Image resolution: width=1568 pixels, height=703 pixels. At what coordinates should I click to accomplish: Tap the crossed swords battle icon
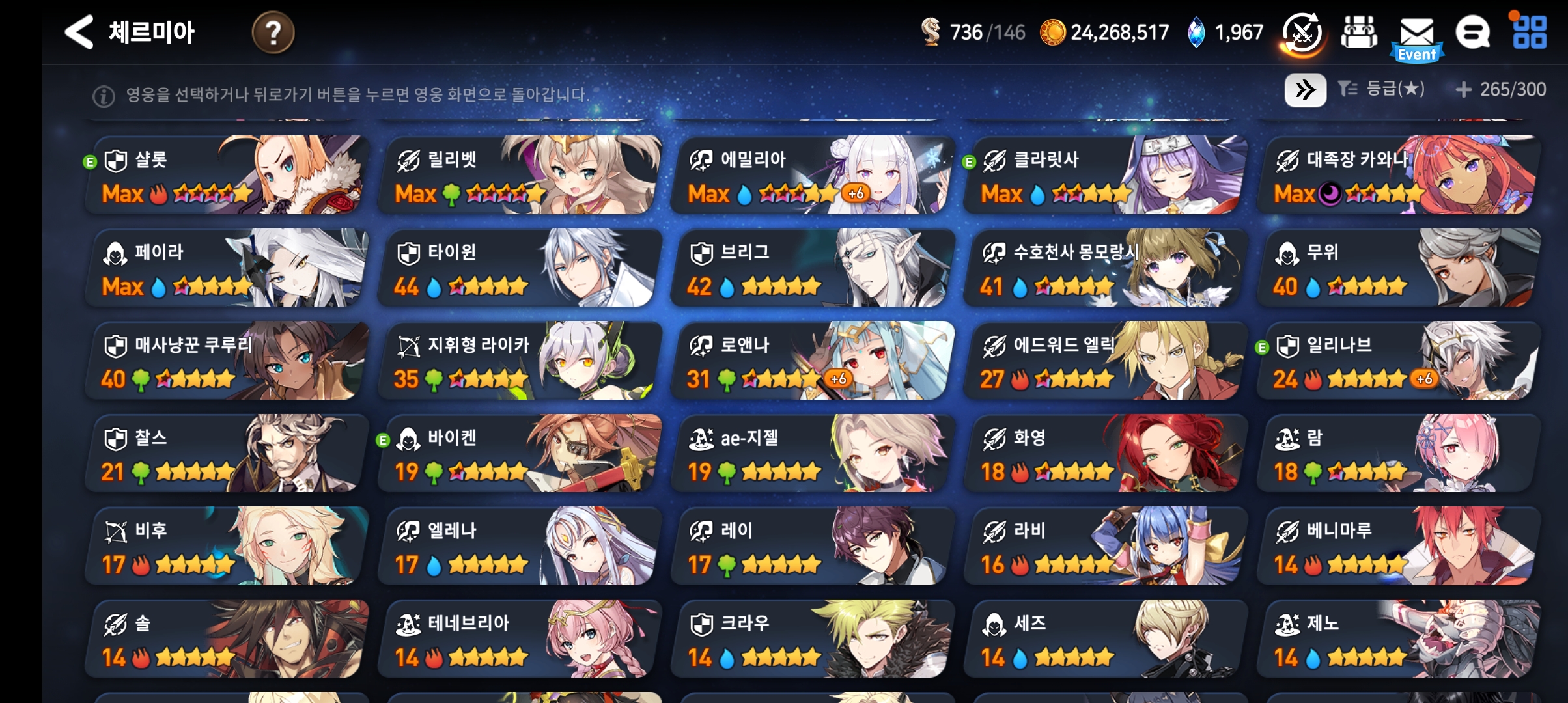click(x=1302, y=33)
